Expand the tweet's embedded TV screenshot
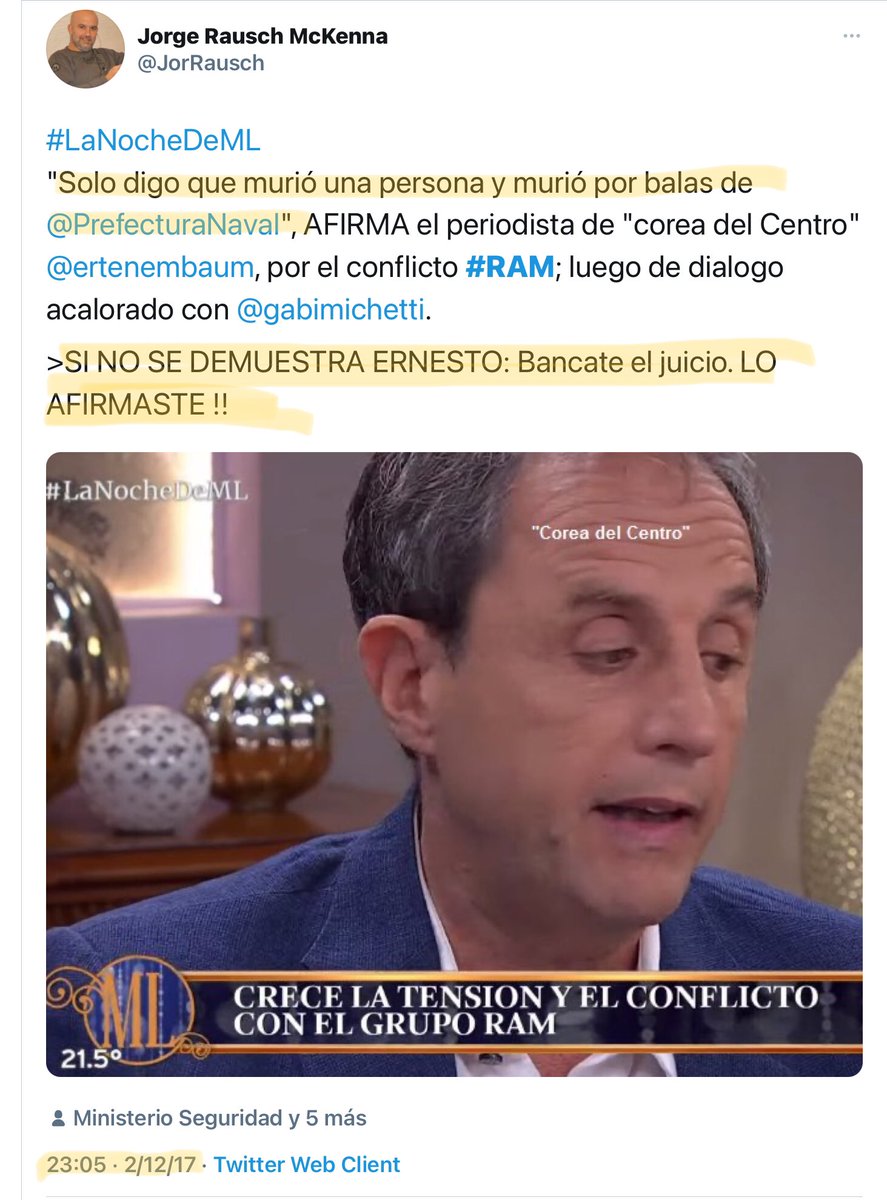This screenshot has width=887, height=1200. click(x=454, y=764)
